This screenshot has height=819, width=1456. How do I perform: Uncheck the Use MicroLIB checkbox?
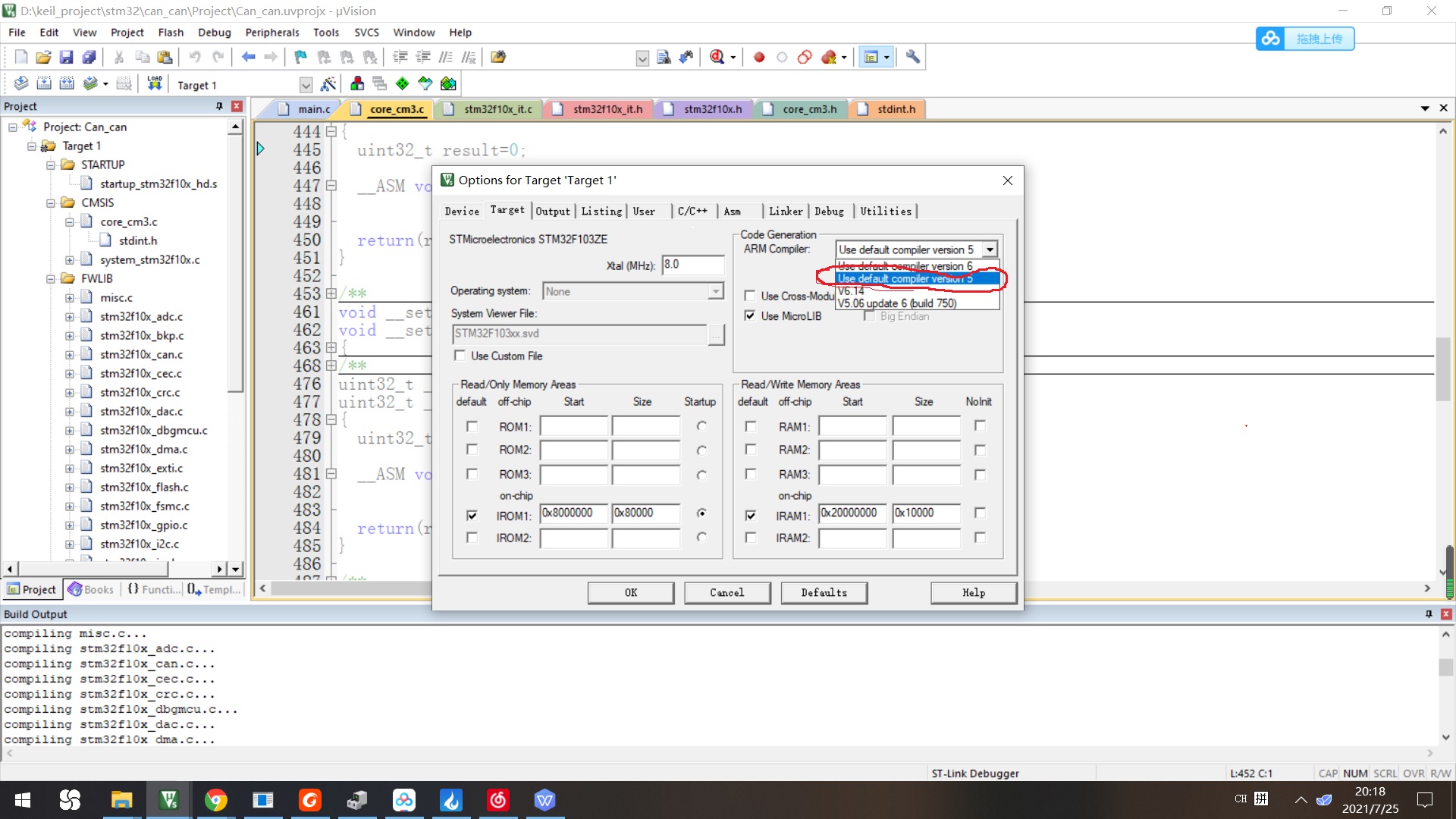pyautogui.click(x=750, y=316)
